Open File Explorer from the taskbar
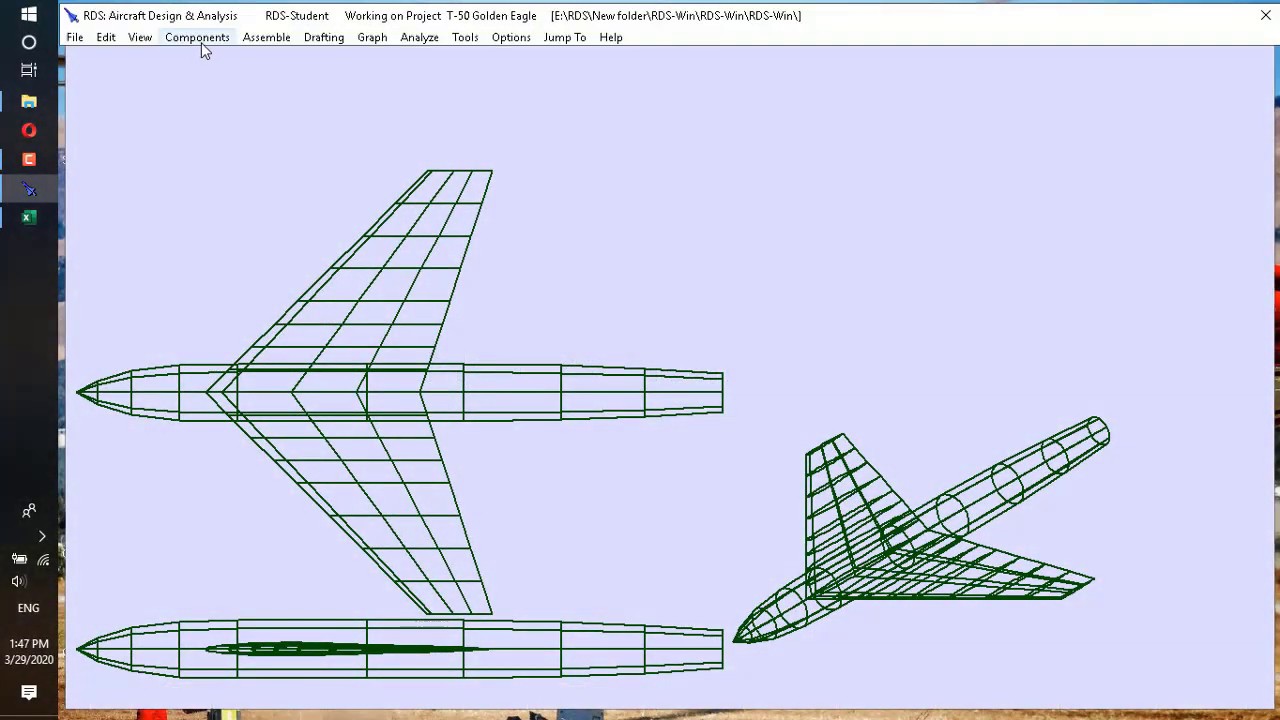1280x720 pixels. pyautogui.click(x=29, y=101)
